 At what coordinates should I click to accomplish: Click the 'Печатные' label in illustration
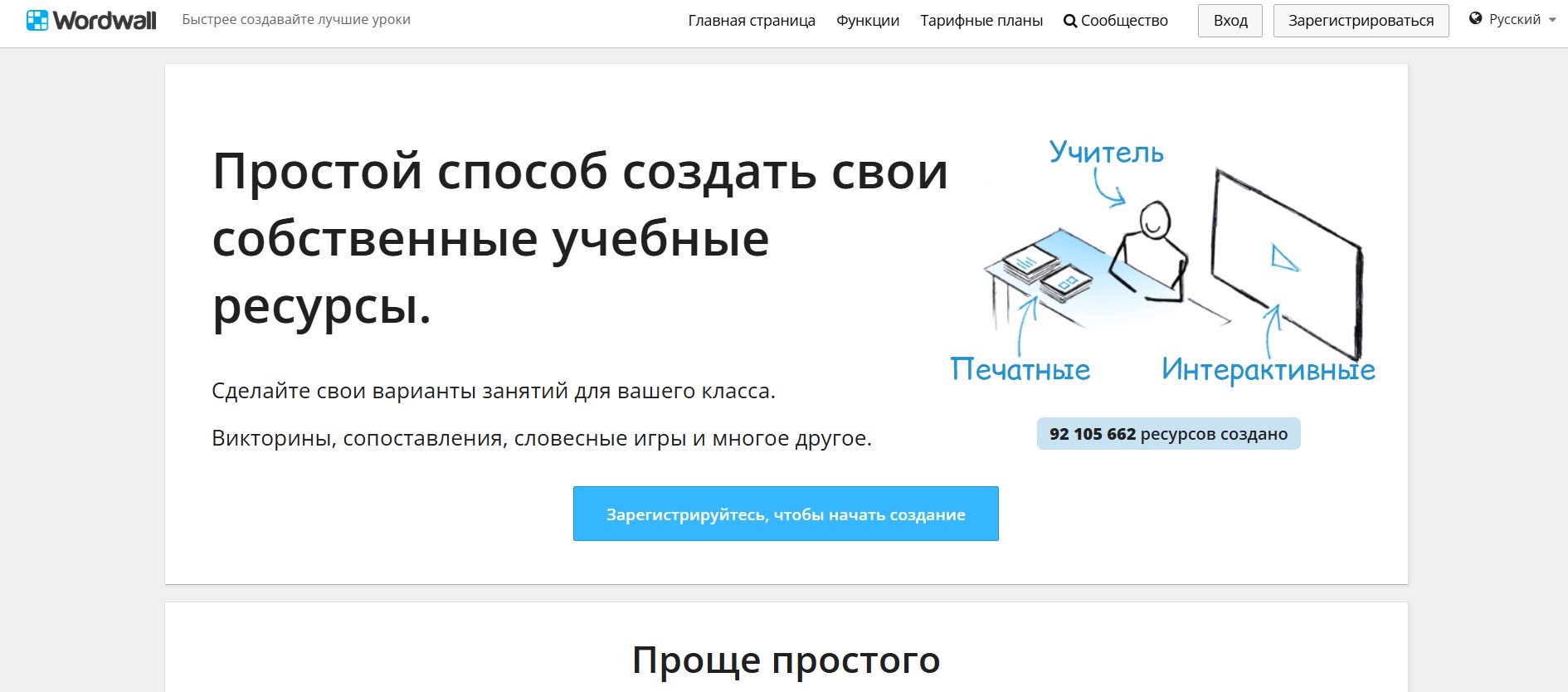[x=1020, y=369]
